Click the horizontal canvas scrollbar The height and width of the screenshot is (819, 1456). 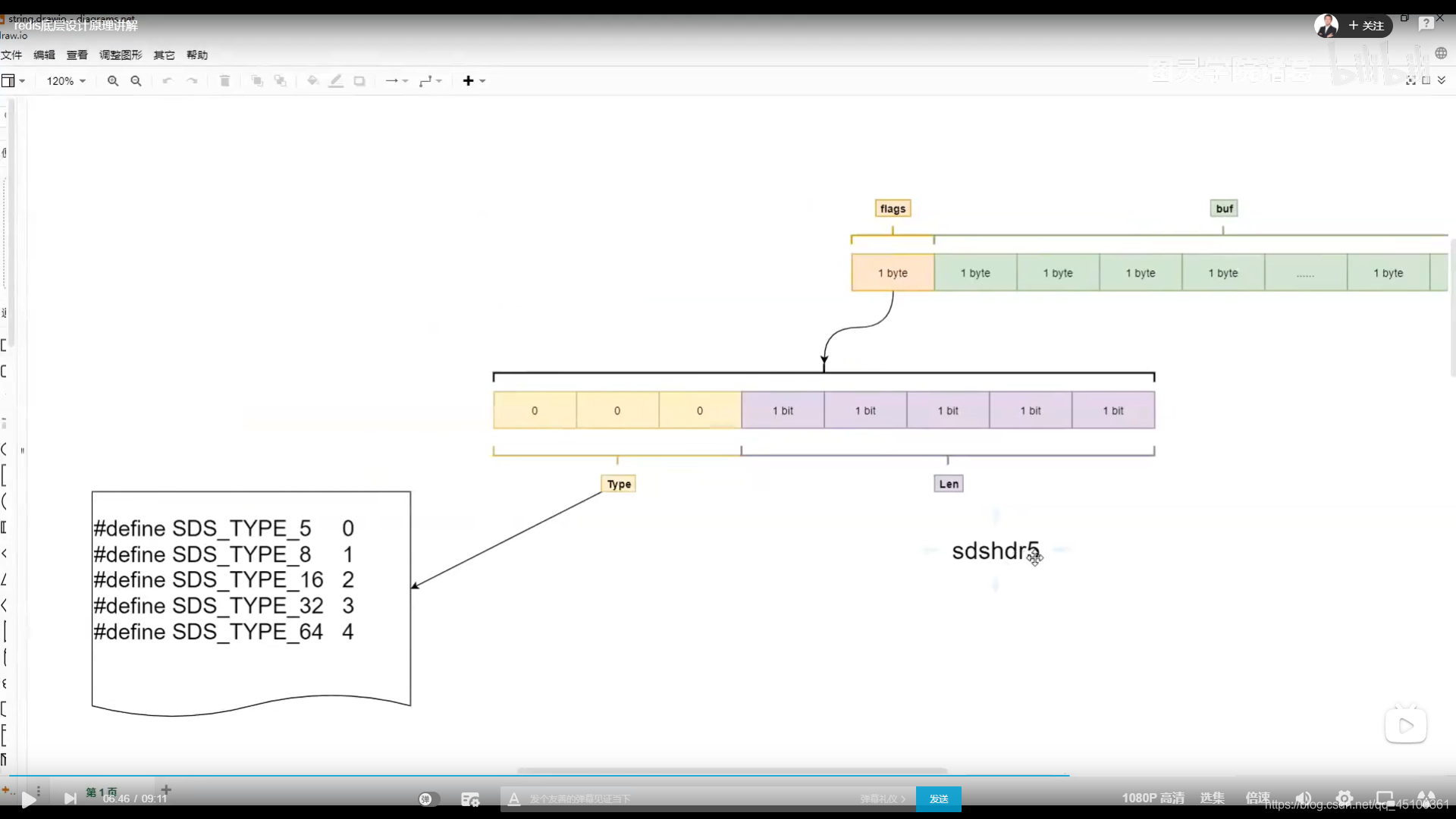(x=732, y=770)
